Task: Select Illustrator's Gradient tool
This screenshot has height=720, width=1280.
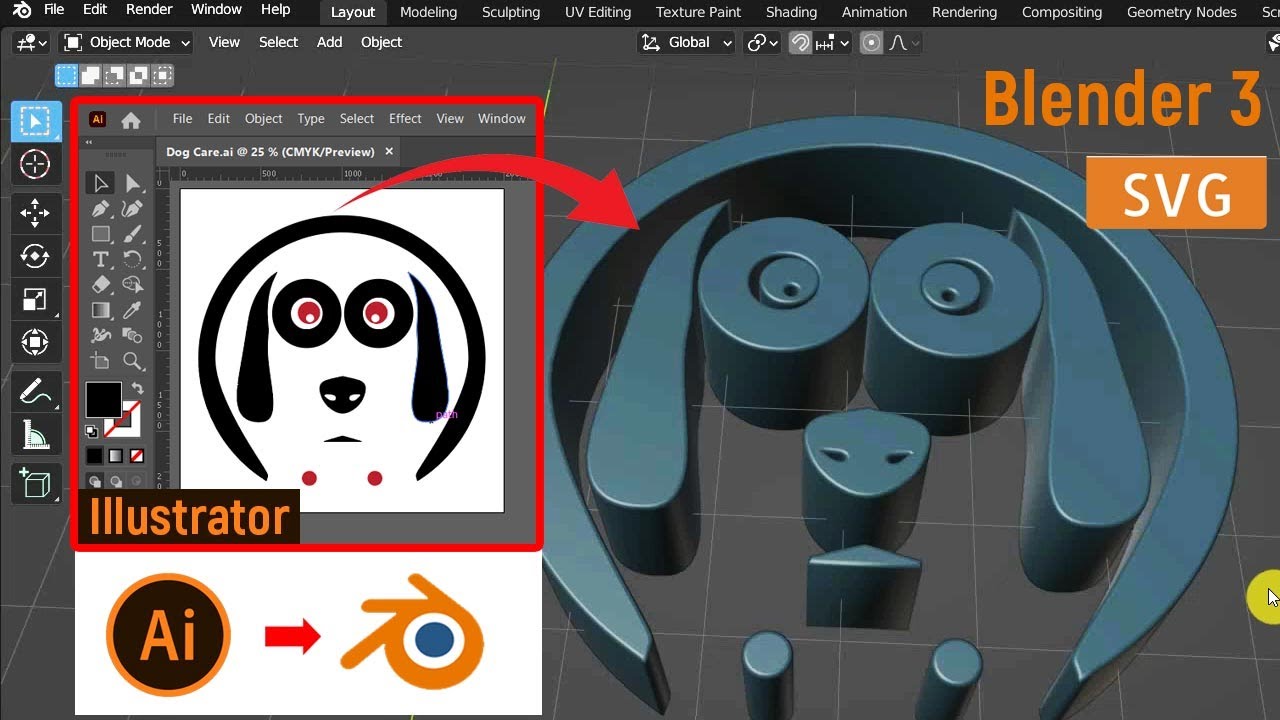Action: [x=101, y=310]
